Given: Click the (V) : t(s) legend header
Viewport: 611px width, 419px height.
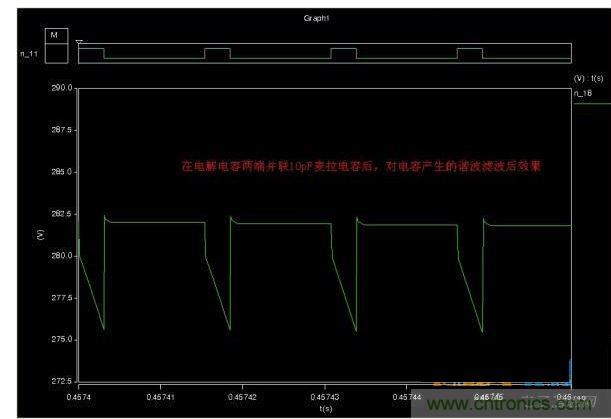Looking at the screenshot, I should [587, 77].
